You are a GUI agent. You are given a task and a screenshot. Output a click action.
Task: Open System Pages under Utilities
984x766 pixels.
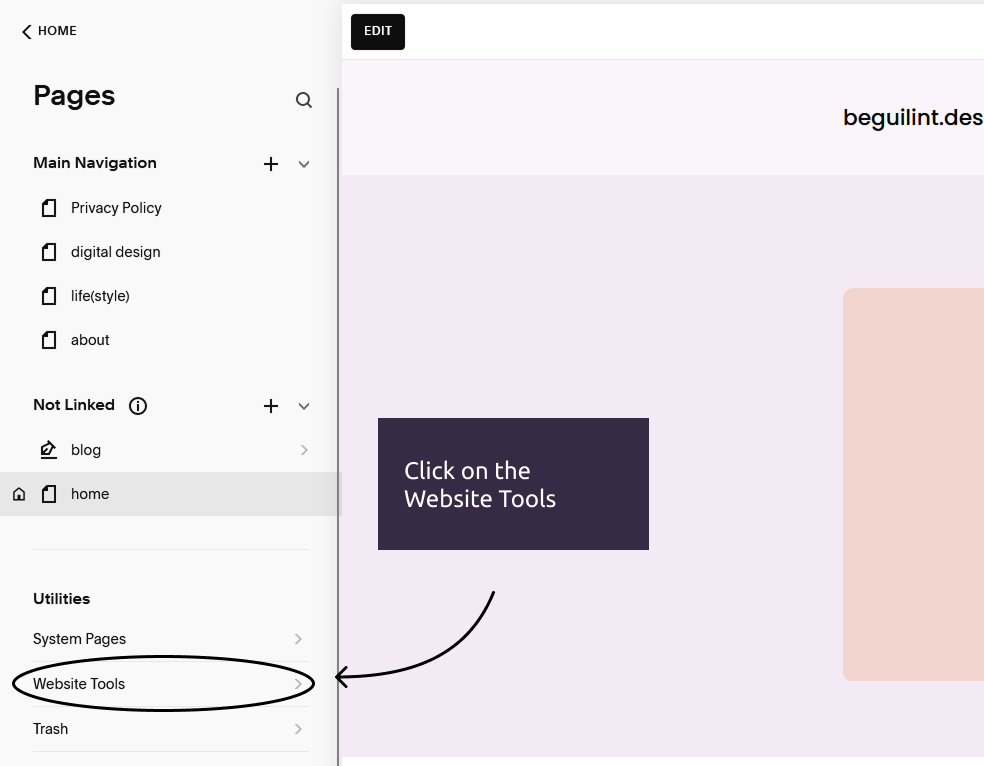point(168,639)
